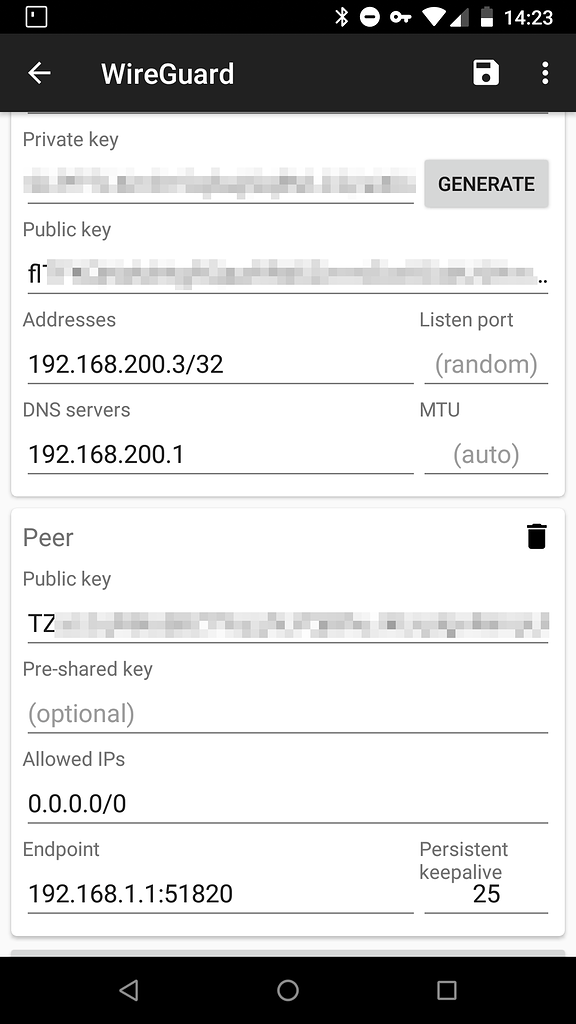Edit the DNS servers field
Screen dimensions: 576x1024
pos(220,454)
